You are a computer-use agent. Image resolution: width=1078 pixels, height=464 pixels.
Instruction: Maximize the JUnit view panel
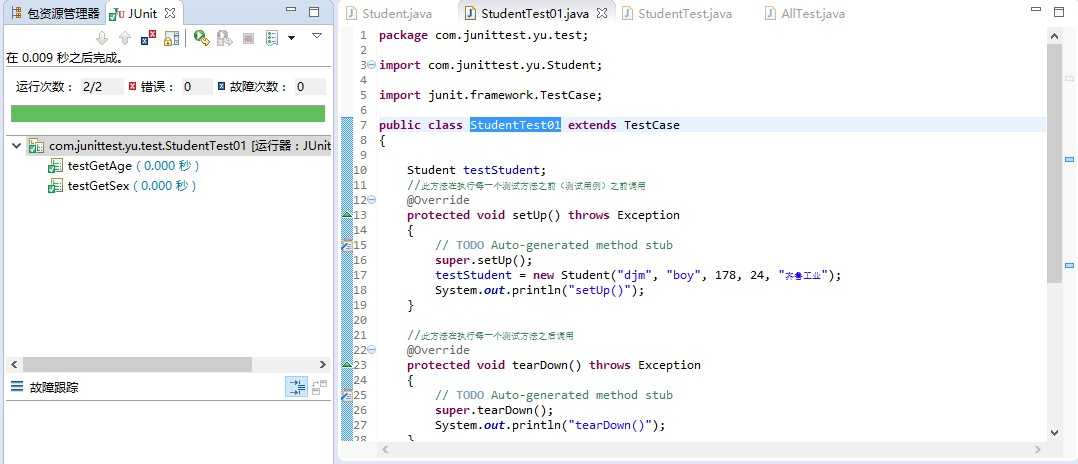[x=314, y=12]
